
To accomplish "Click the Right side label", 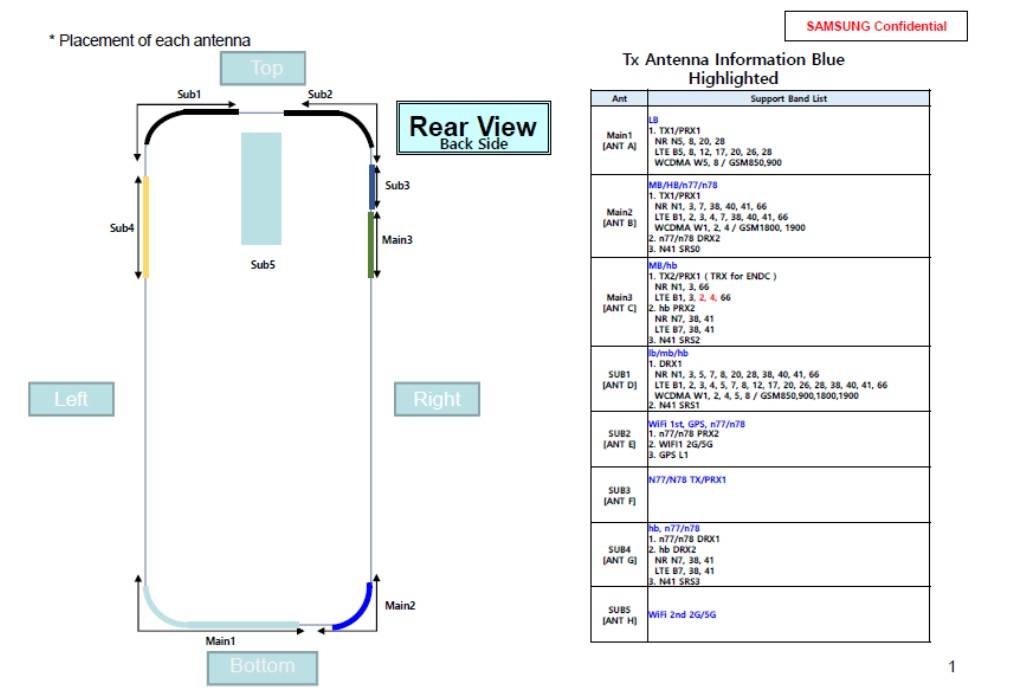I will (437, 399).
